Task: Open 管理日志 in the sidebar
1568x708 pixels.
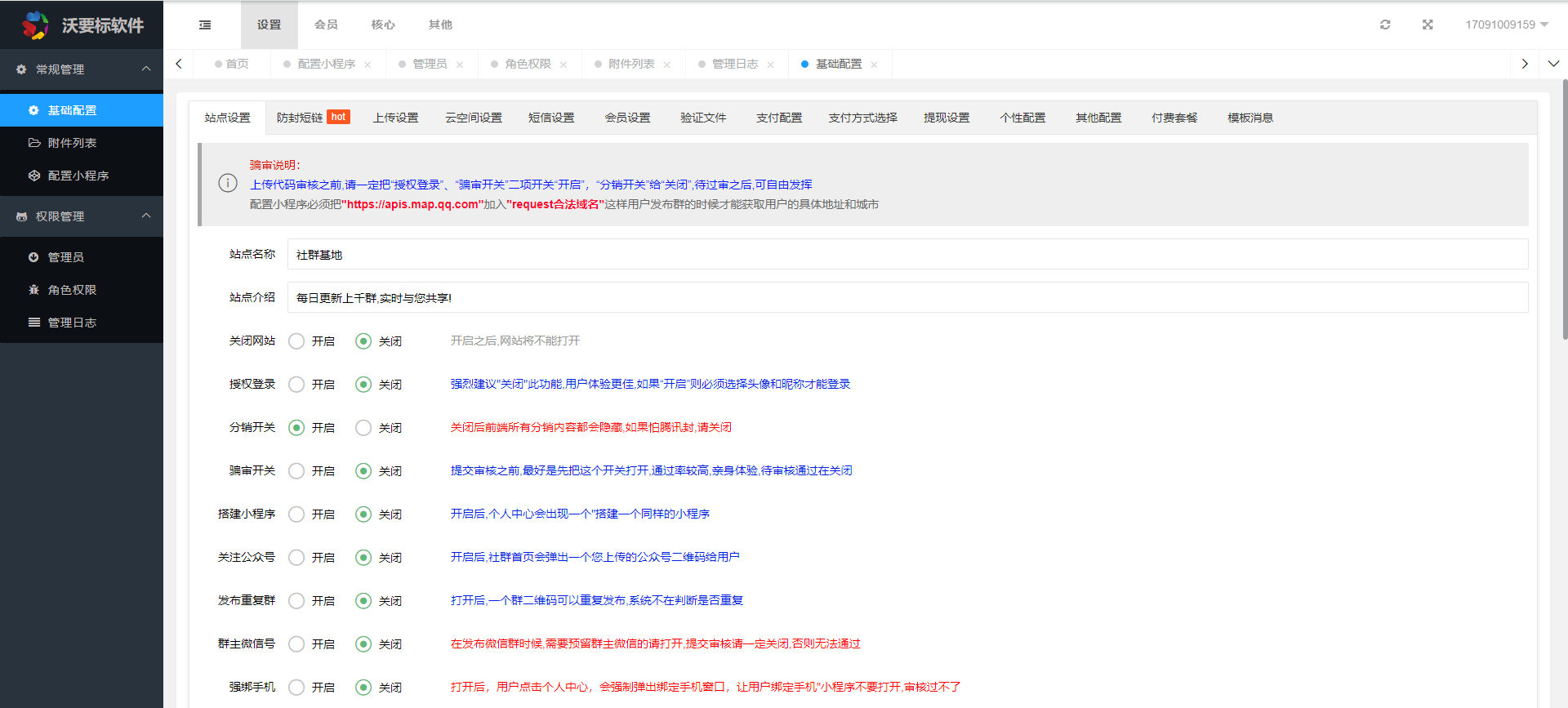Action: pyautogui.click(x=82, y=323)
